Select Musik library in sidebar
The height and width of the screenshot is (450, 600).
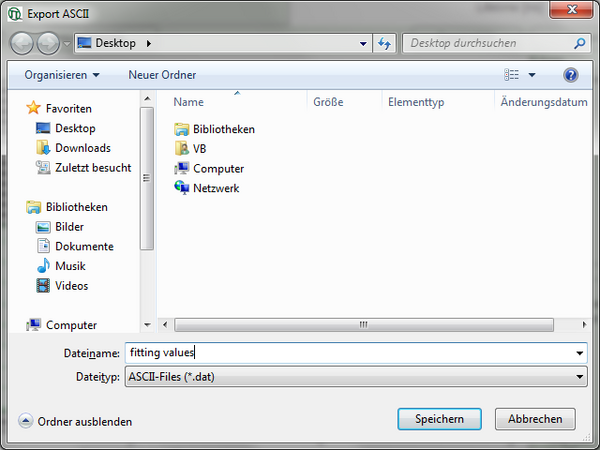coord(70,266)
